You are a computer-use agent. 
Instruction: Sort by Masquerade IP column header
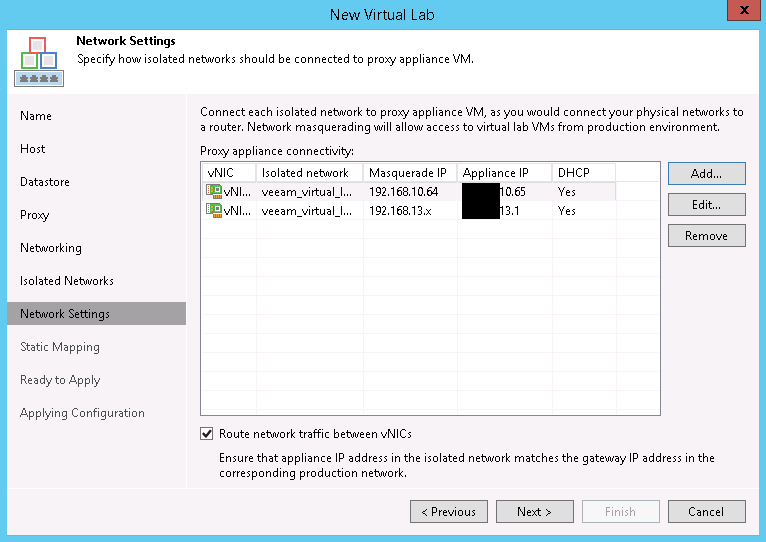[409, 172]
